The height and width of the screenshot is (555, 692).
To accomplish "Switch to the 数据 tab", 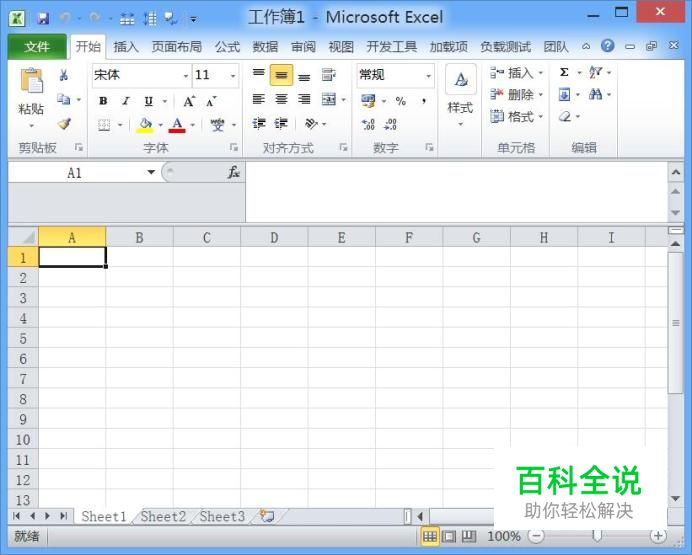I will (x=265, y=46).
